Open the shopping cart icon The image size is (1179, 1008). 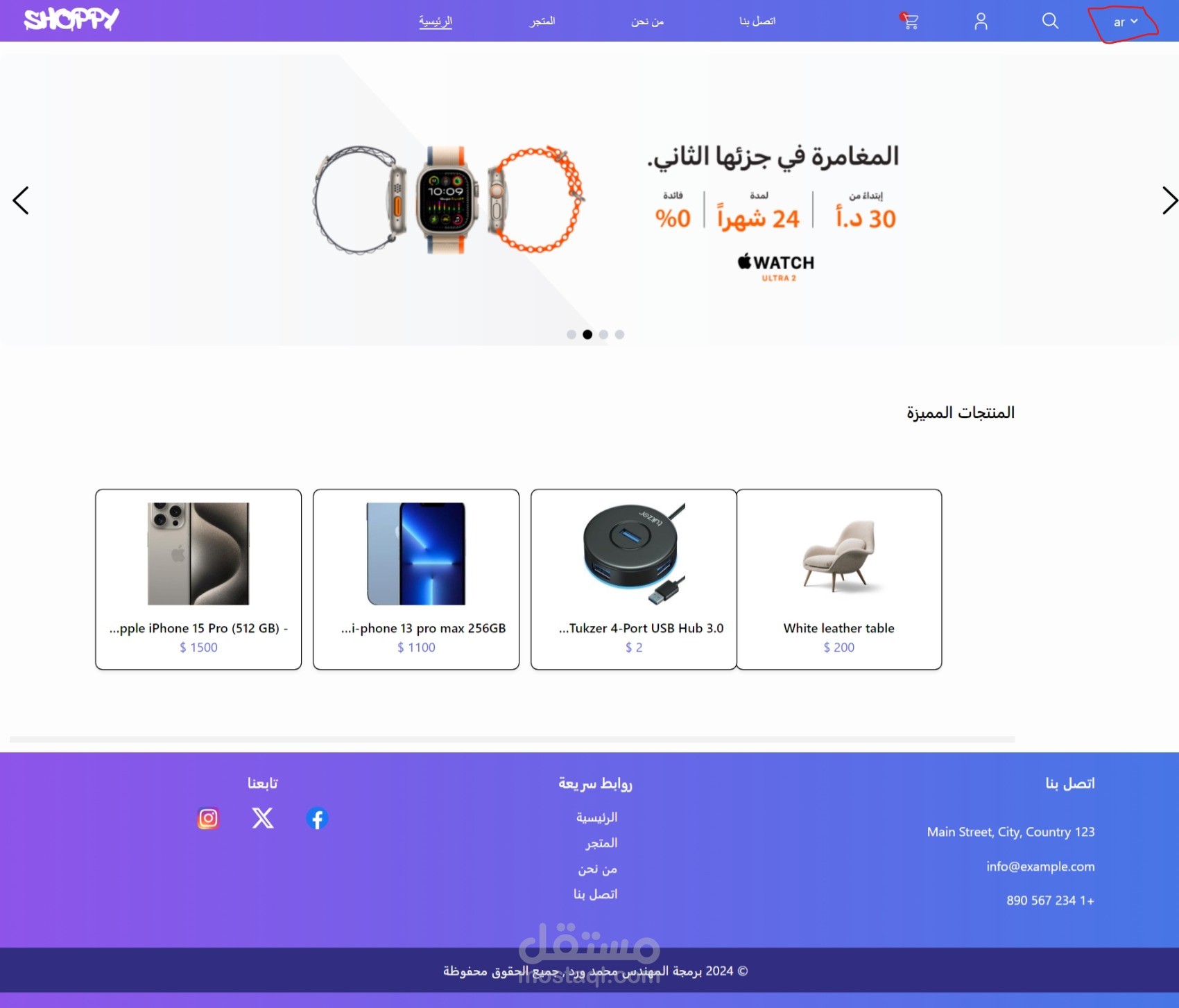click(x=909, y=21)
